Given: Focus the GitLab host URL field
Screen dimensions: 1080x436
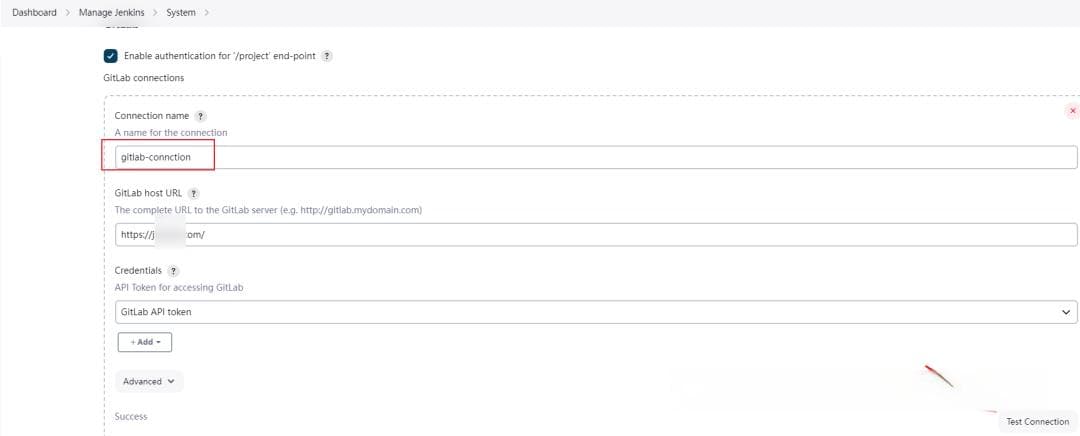Looking at the screenshot, I should click(596, 234).
